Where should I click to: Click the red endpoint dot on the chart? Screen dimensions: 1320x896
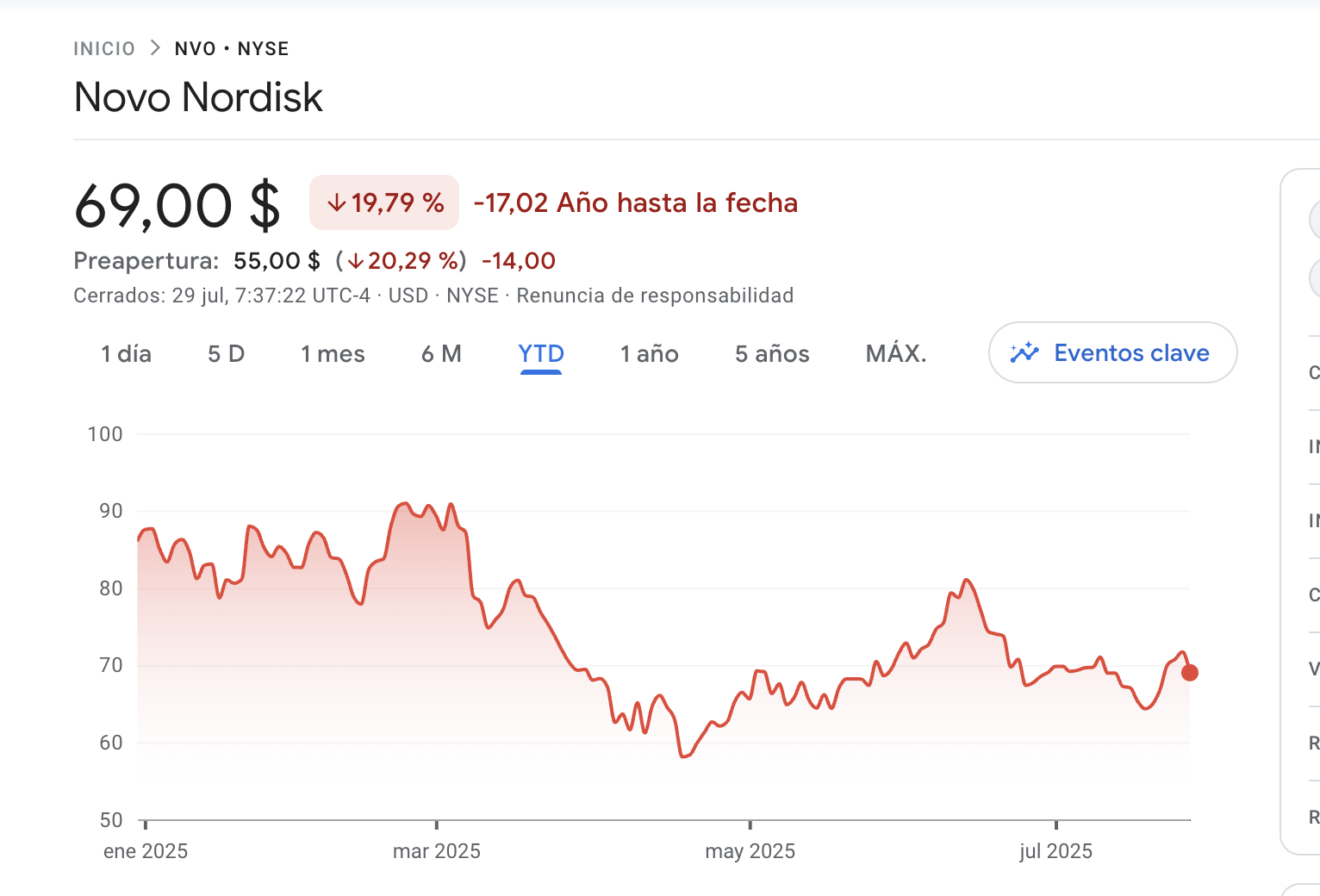(x=1190, y=673)
